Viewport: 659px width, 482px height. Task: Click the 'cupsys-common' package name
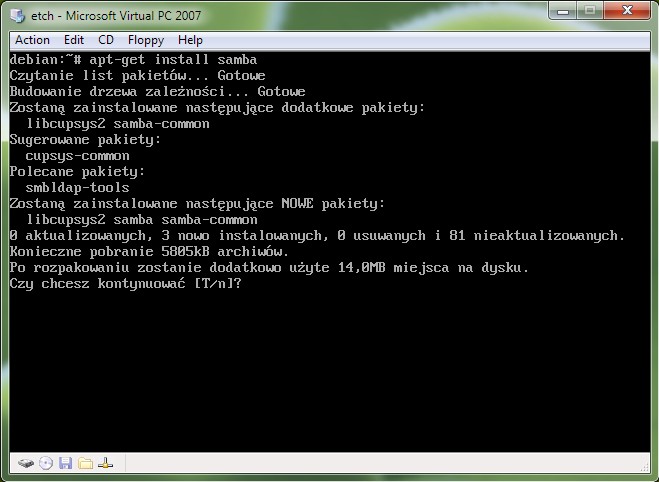pyautogui.click(x=77, y=156)
